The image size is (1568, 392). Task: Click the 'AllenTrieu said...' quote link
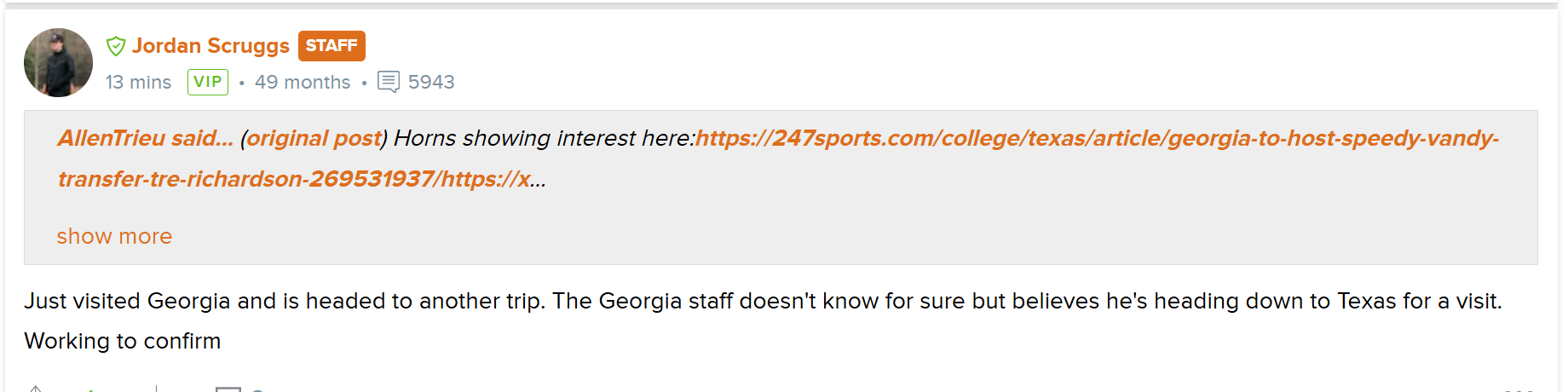coord(145,138)
